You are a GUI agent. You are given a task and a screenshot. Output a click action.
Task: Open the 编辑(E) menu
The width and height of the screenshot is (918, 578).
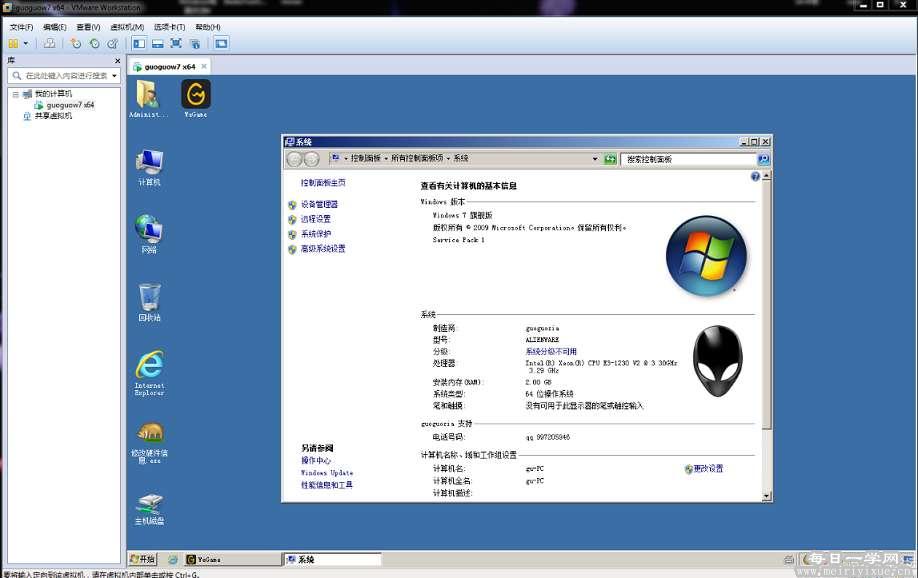tap(54, 27)
